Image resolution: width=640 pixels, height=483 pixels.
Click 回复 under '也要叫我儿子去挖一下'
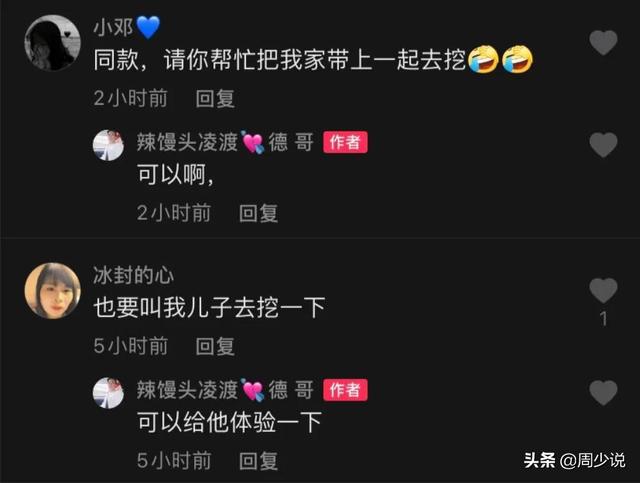coord(215,346)
